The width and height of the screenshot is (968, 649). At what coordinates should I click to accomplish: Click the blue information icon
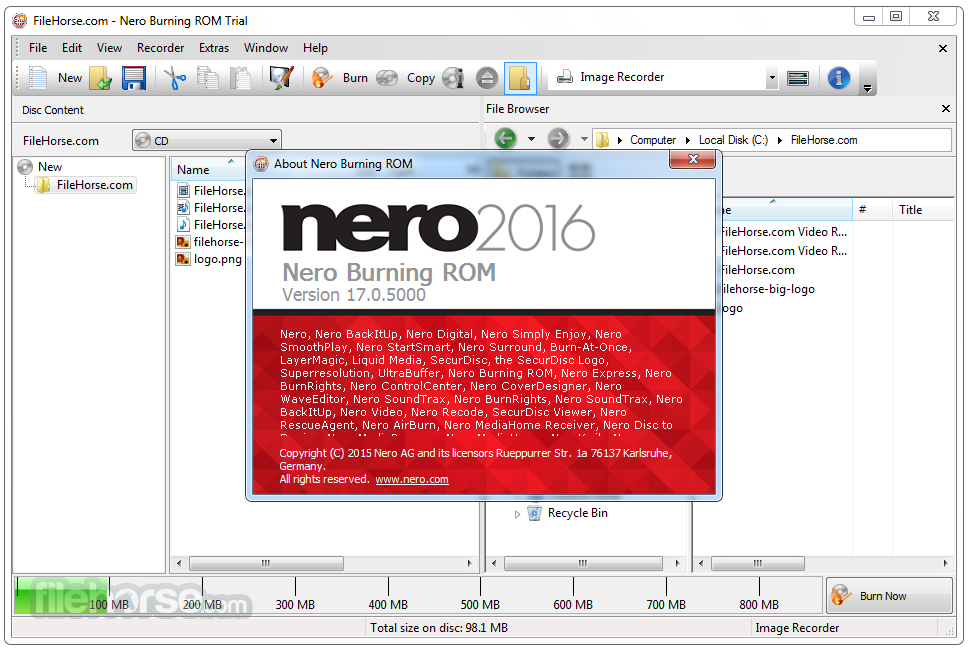(838, 78)
